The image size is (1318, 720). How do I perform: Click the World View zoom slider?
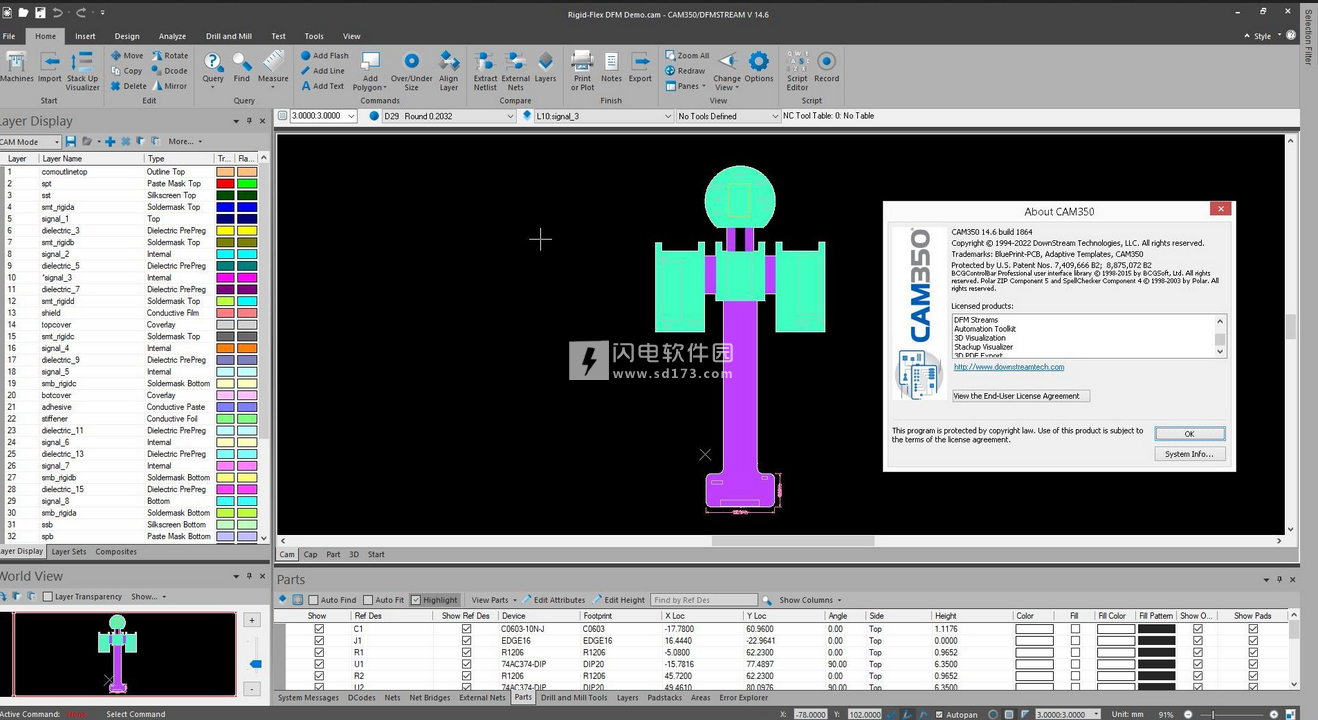(255, 664)
